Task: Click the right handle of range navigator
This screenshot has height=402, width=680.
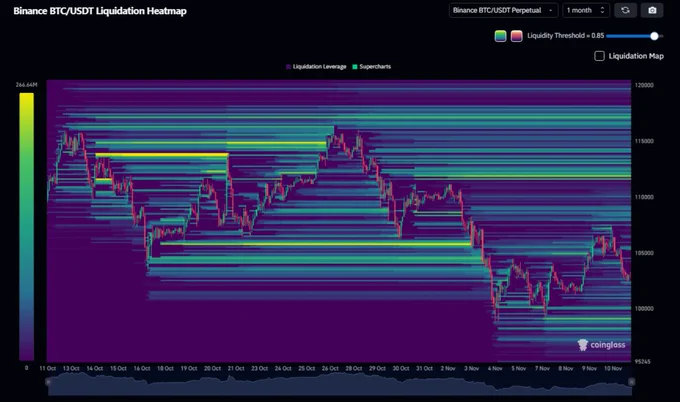Action: point(631,382)
